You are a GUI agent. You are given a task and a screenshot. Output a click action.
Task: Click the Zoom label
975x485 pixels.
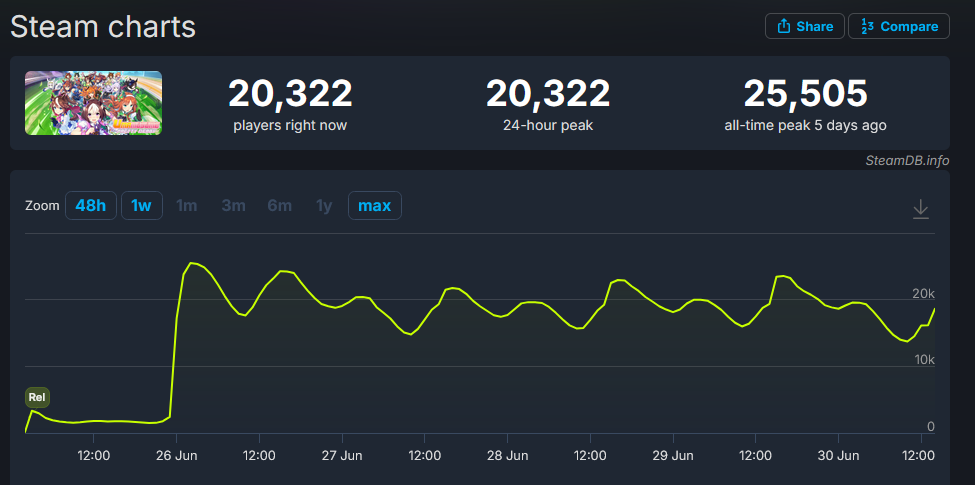click(42, 206)
